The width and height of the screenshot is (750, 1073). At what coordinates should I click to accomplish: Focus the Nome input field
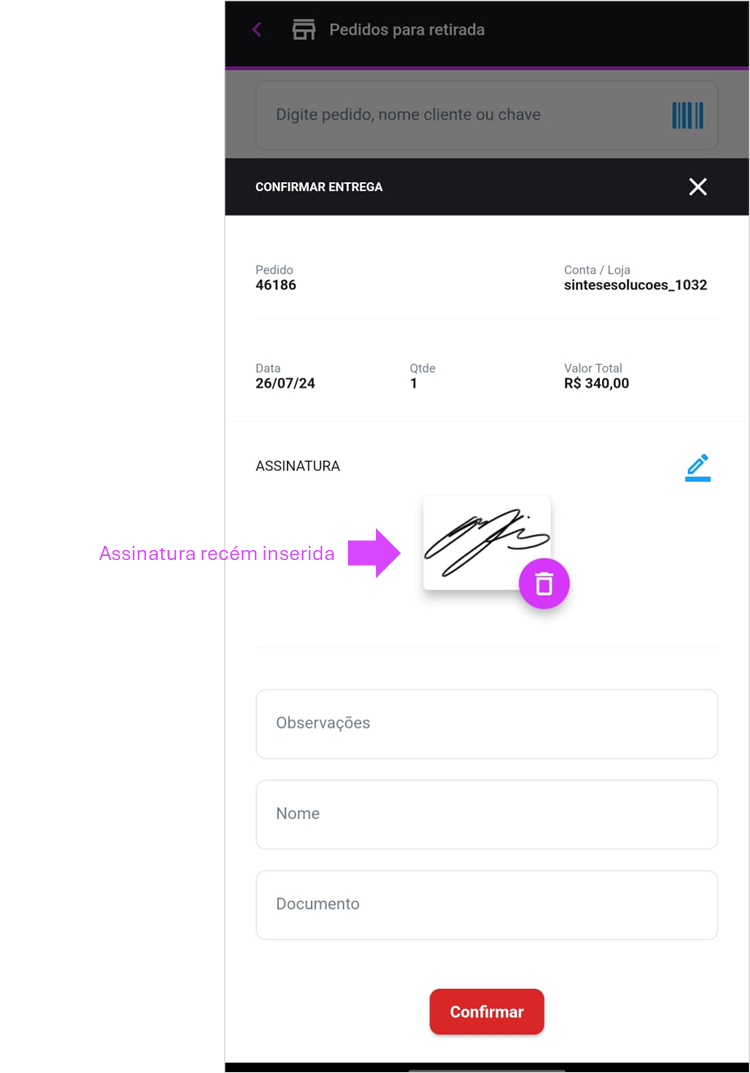[487, 814]
